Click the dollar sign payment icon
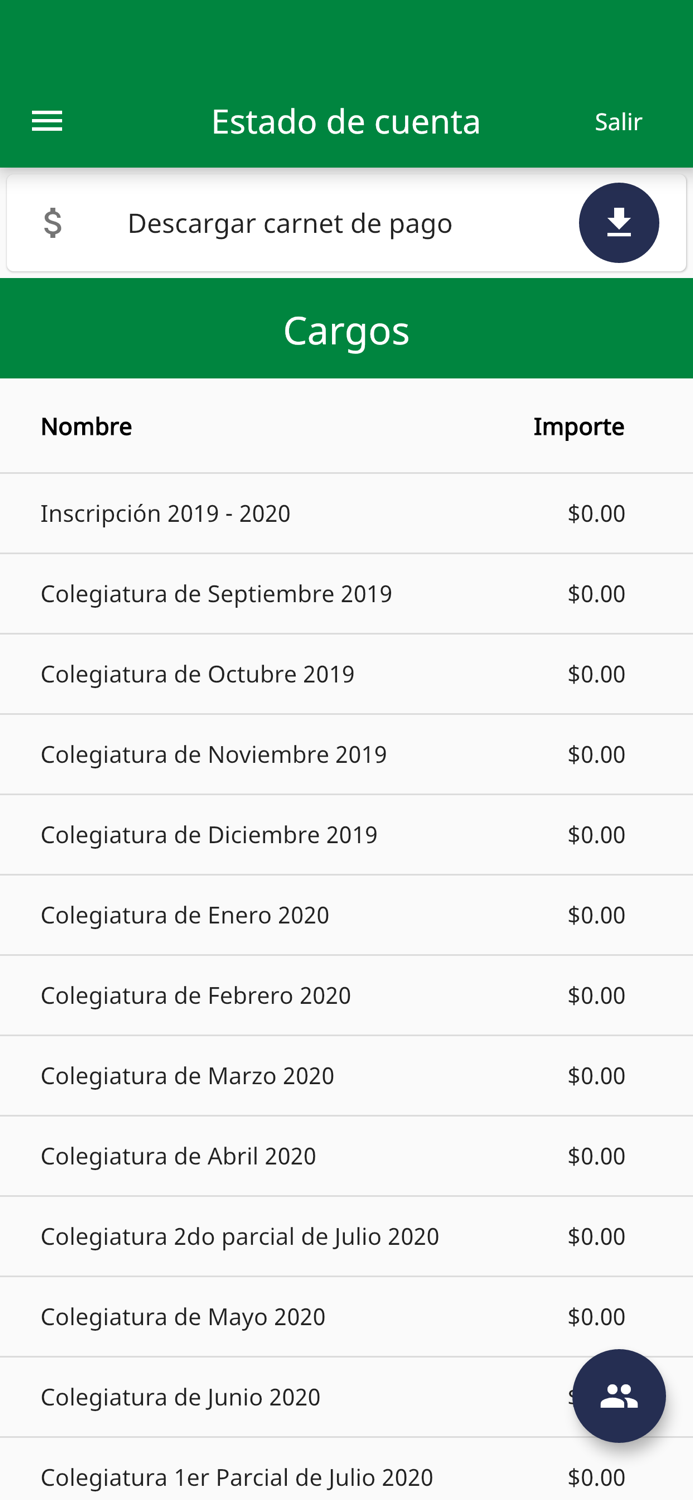Viewport: 693px width, 1500px height. [53, 222]
